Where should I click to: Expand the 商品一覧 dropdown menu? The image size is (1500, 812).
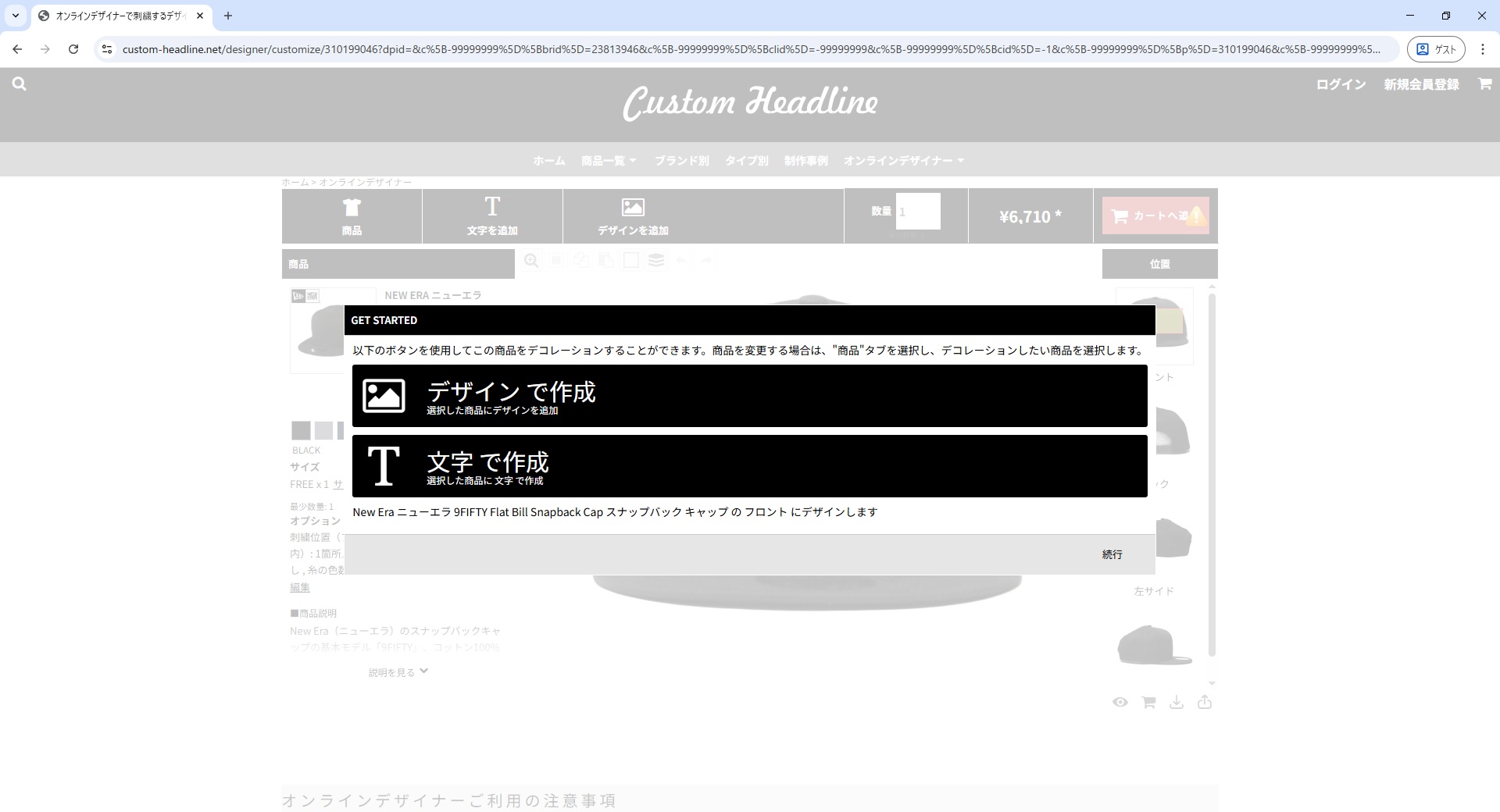point(609,161)
